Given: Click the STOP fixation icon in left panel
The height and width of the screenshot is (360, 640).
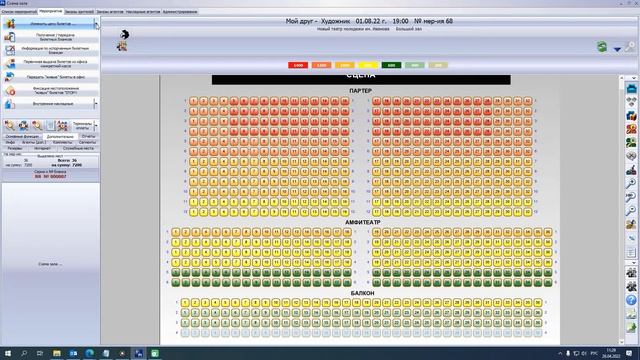Looking at the screenshot, I should pyautogui.click(x=10, y=90).
